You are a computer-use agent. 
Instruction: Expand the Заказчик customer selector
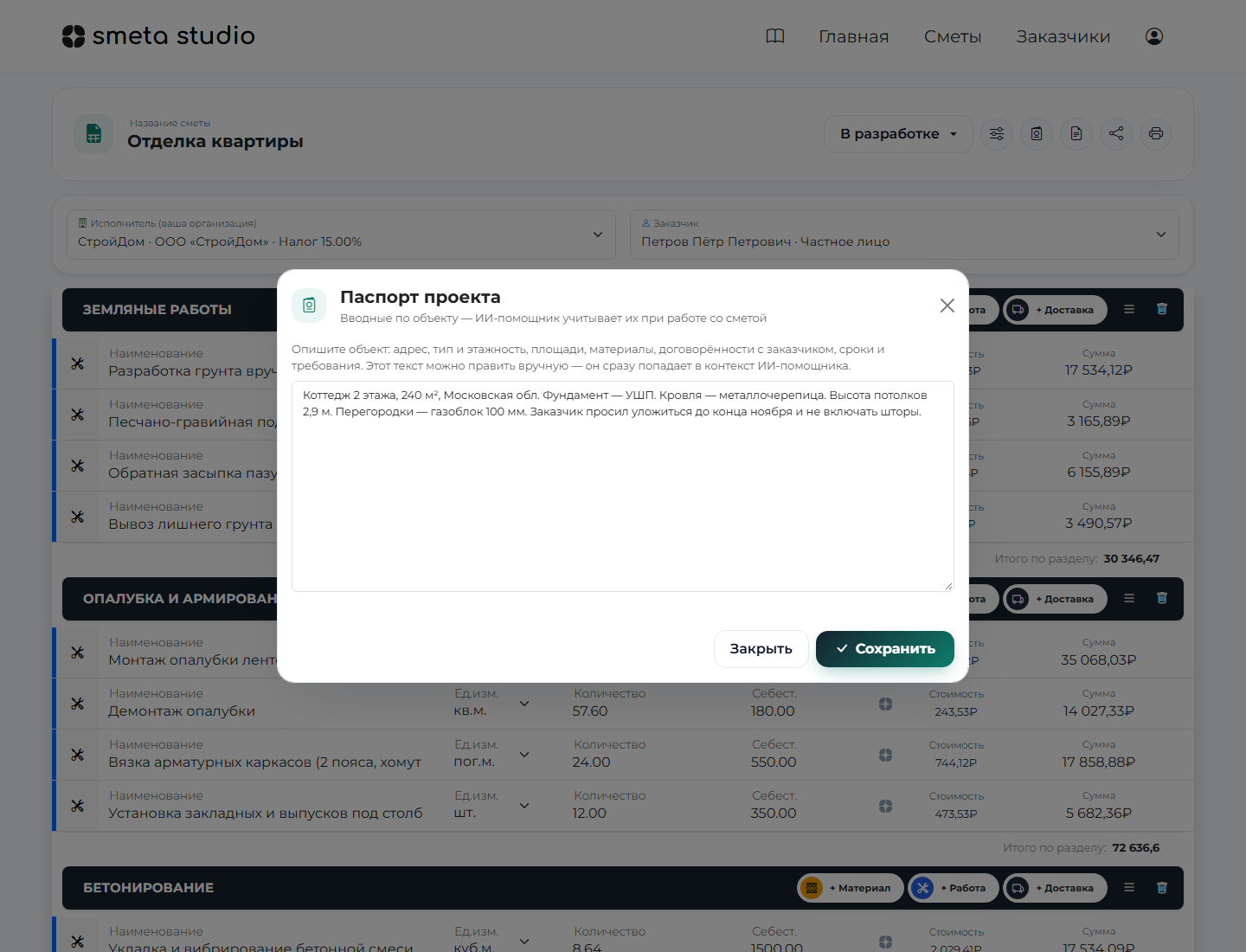(x=904, y=235)
